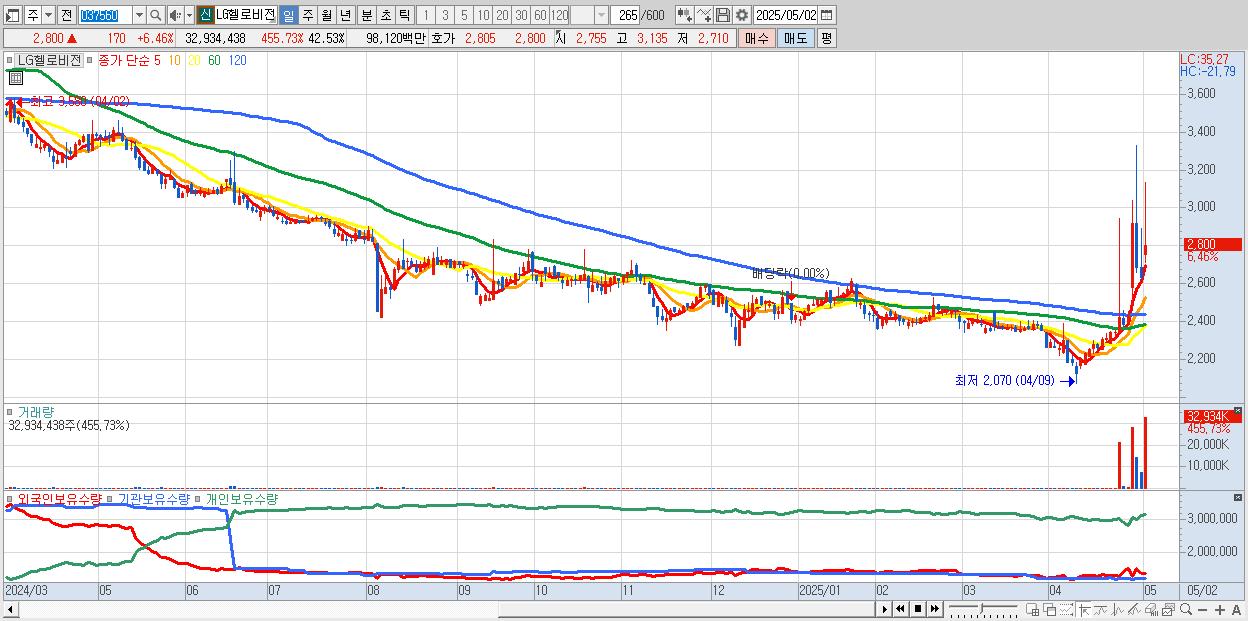Click the pencil eraser drawing icon

tap(1151, 609)
